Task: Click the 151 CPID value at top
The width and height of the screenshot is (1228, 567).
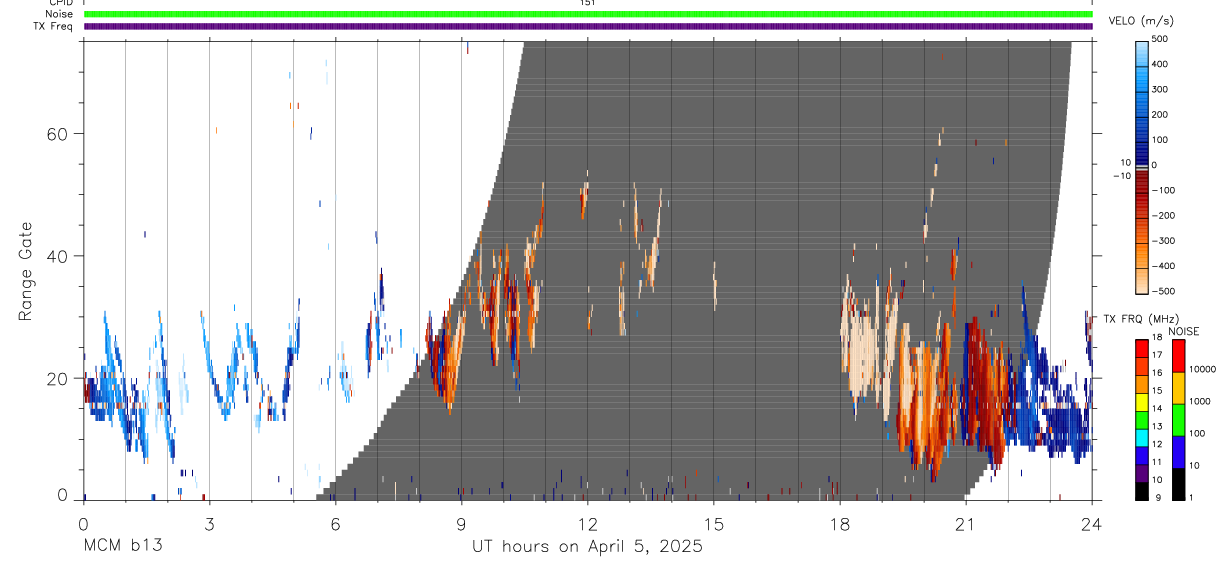Action: [588, 3]
